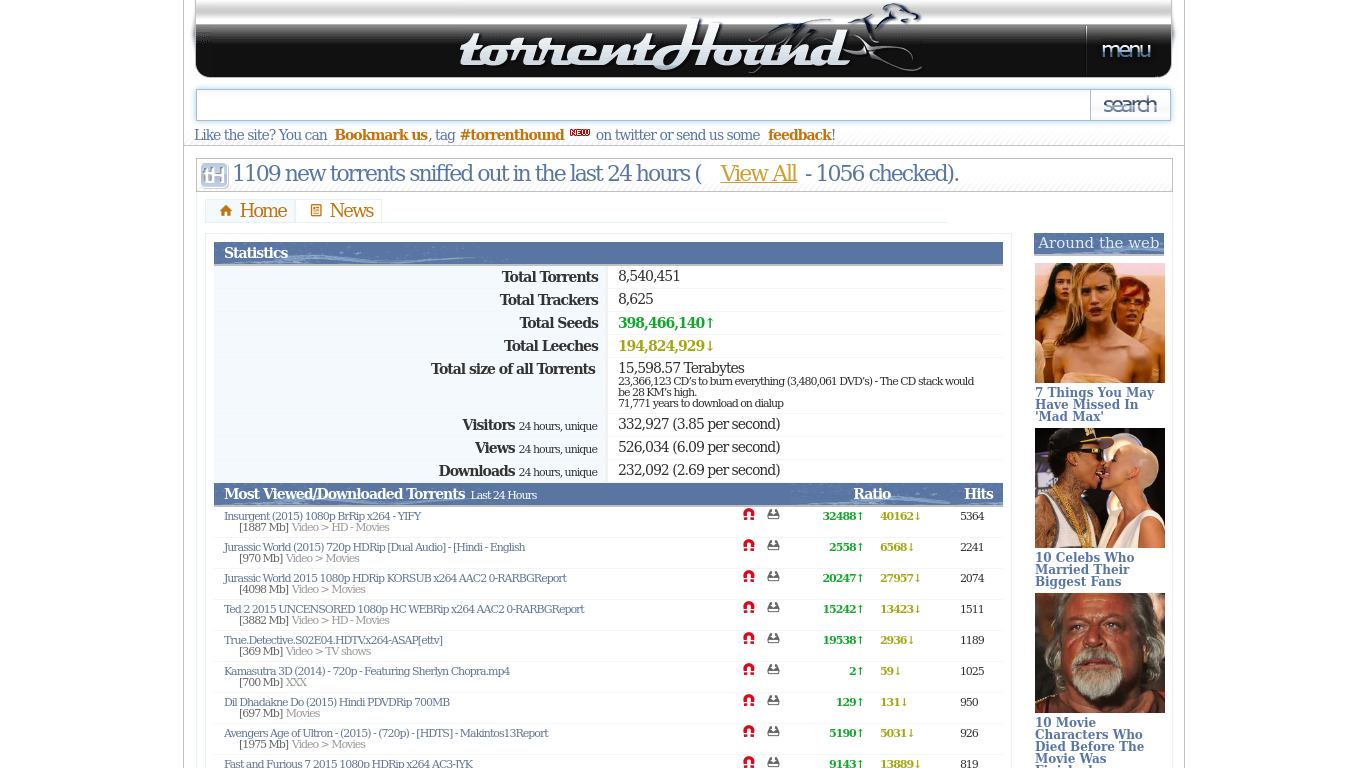Click Insurgent hits value 5364
The width and height of the screenshot is (1366, 768).
tap(972, 516)
